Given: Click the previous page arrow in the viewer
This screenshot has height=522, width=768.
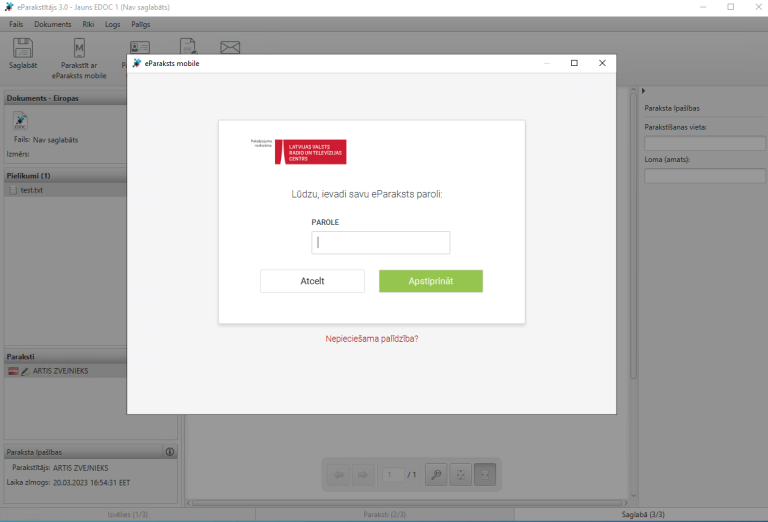Looking at the screenshot, I should 338,474.
